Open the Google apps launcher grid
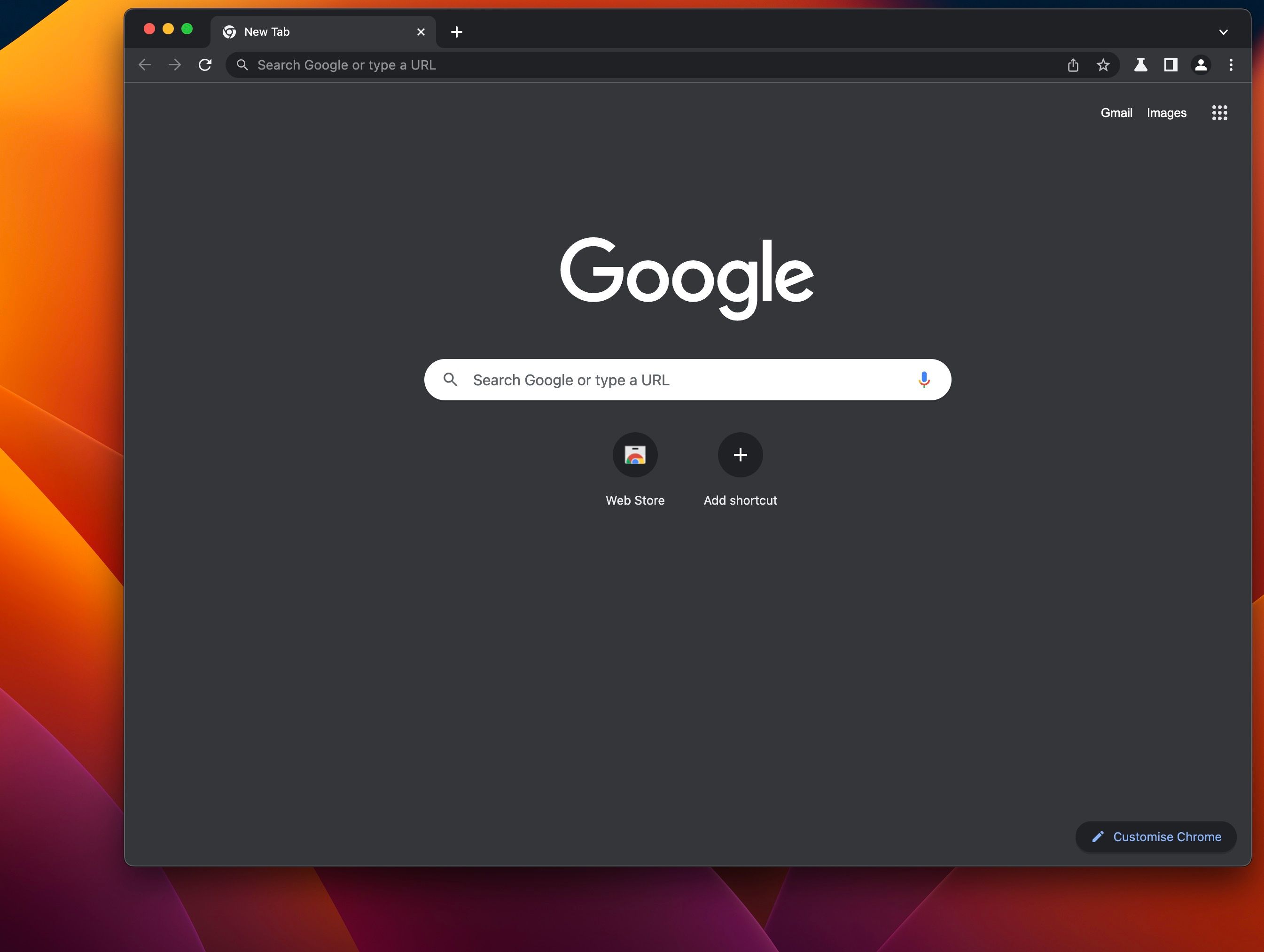Image resolution: width=1264 pixels, height=952 pixels. 1219,113
